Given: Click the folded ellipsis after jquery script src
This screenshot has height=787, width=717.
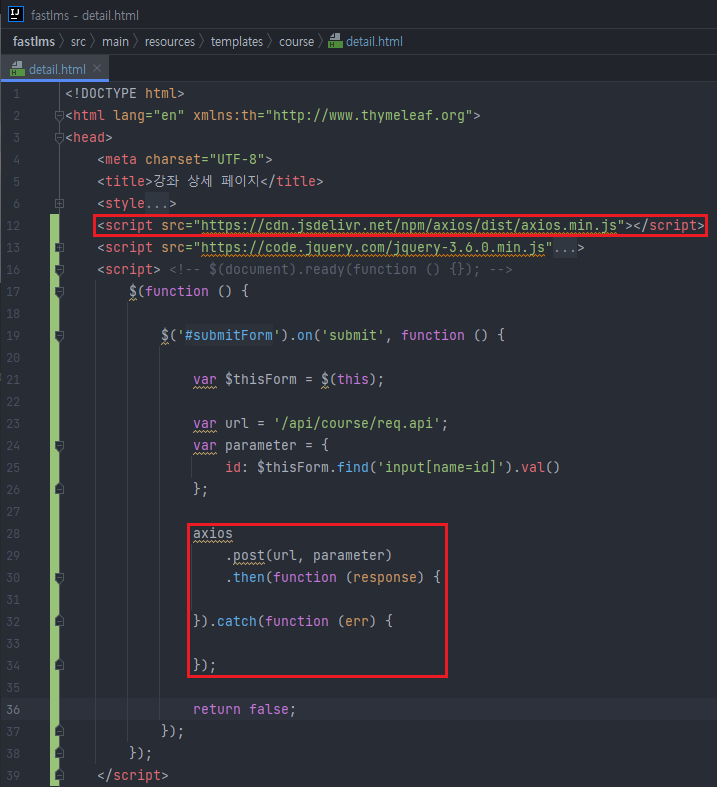Looking at the screenshot, I should pos(564,247).
